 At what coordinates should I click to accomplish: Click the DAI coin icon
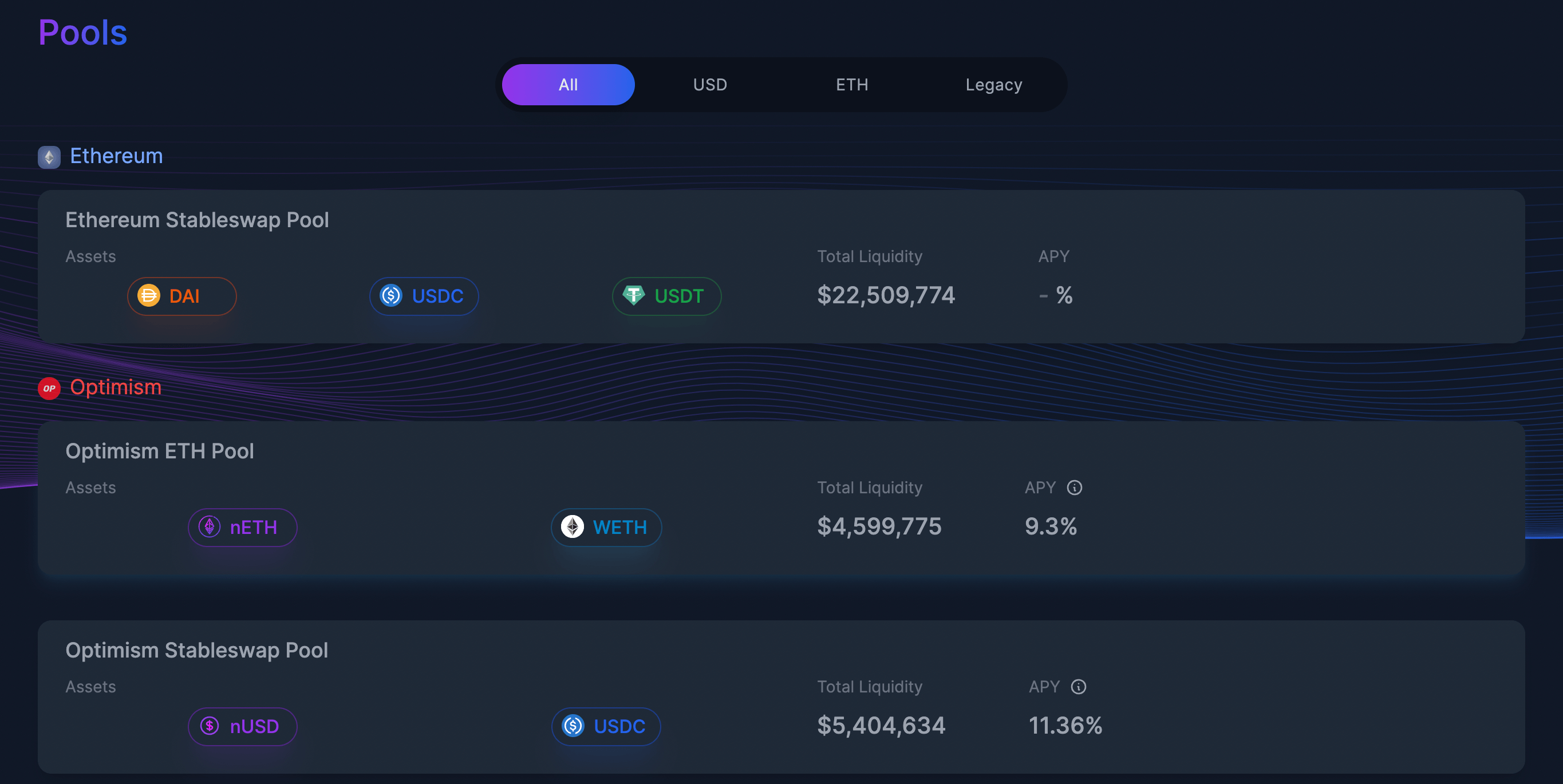[149, 295]
